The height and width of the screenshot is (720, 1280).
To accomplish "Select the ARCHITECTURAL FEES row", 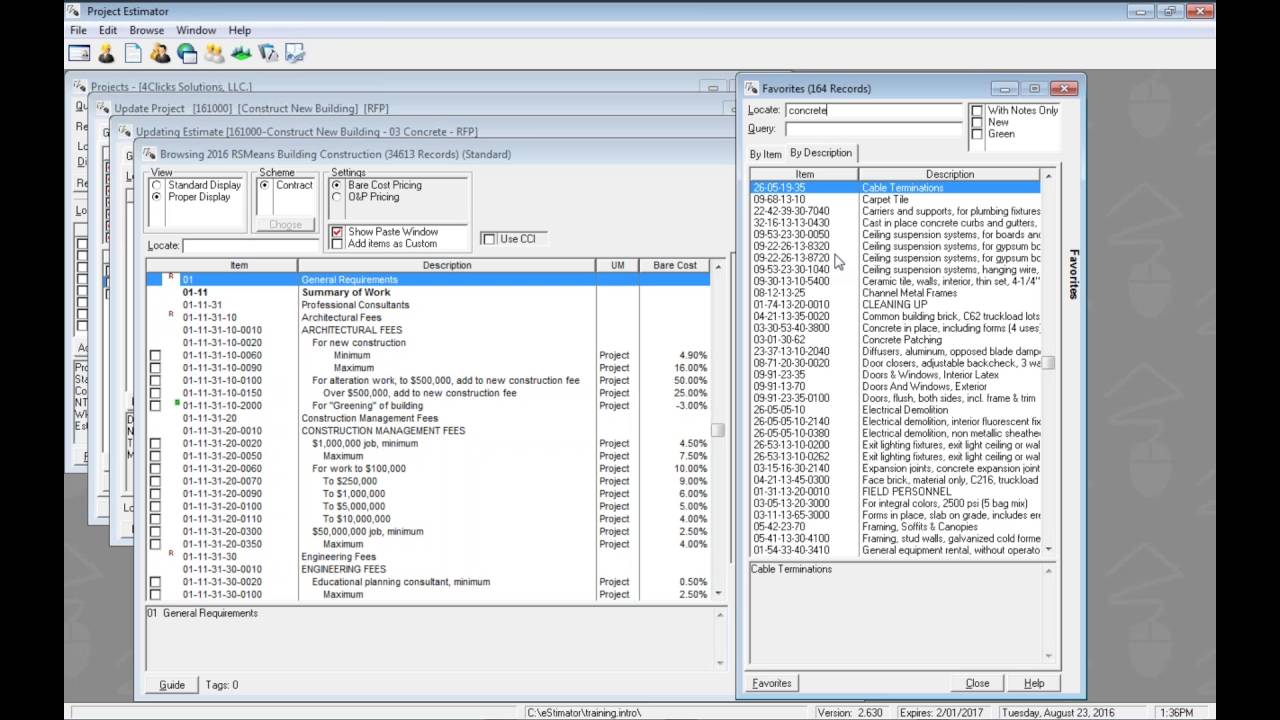I will point(428,330).
